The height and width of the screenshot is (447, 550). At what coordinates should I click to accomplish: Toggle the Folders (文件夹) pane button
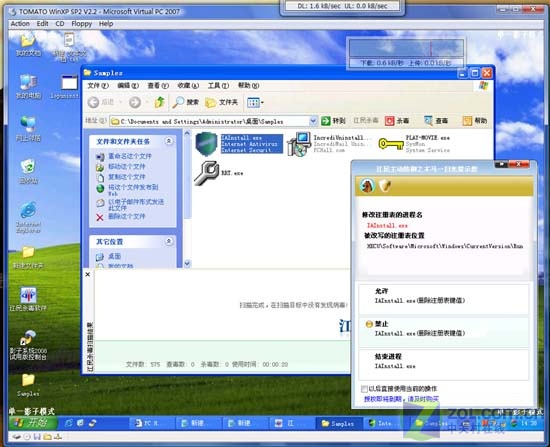[x=222, y=102]
